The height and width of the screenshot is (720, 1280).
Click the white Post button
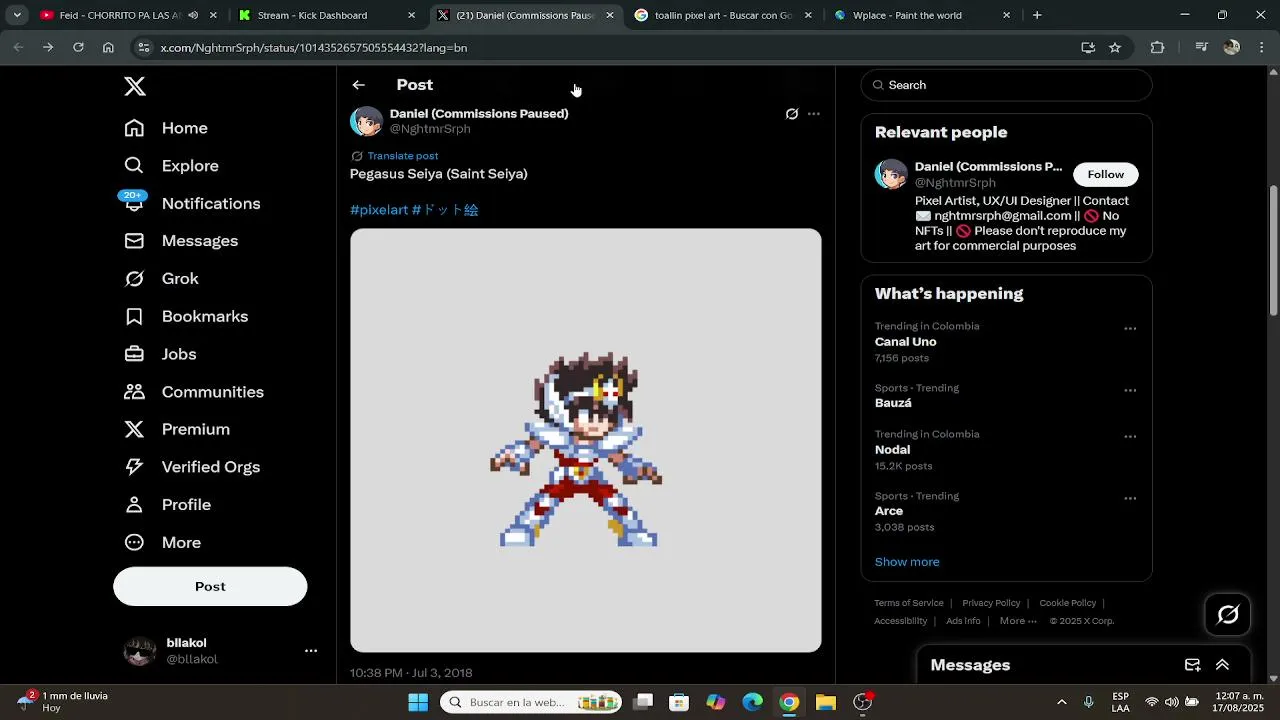(210, 586)
